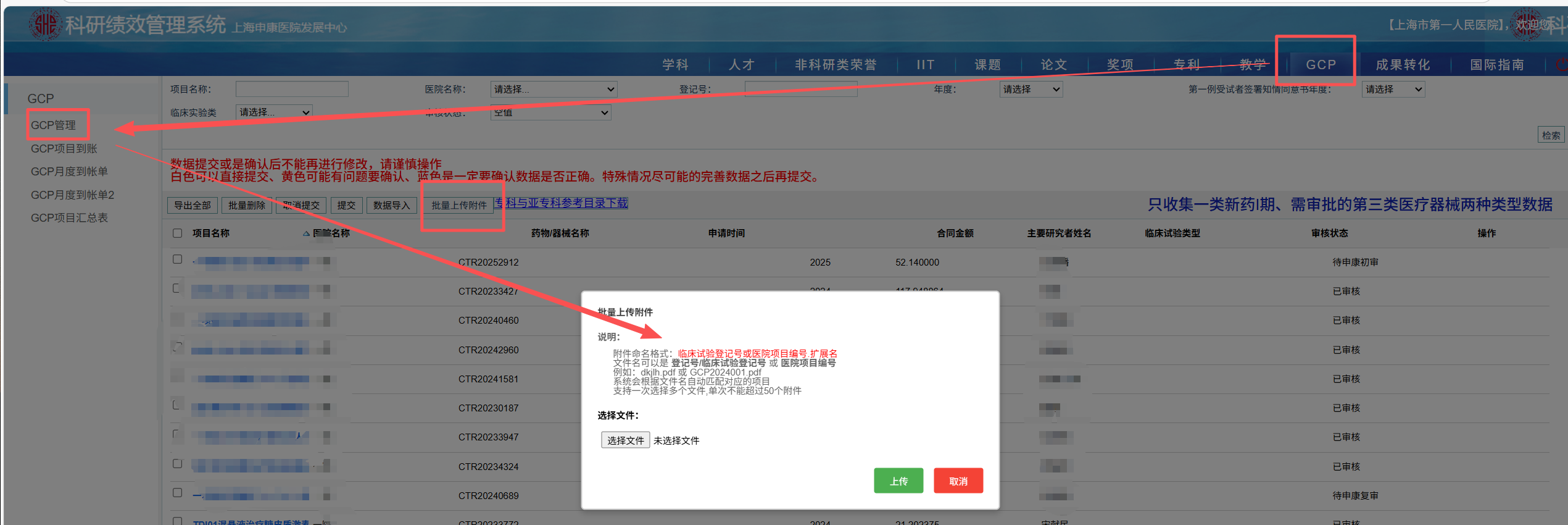Open the 临床实验类 dropdown

coord(274,112)
